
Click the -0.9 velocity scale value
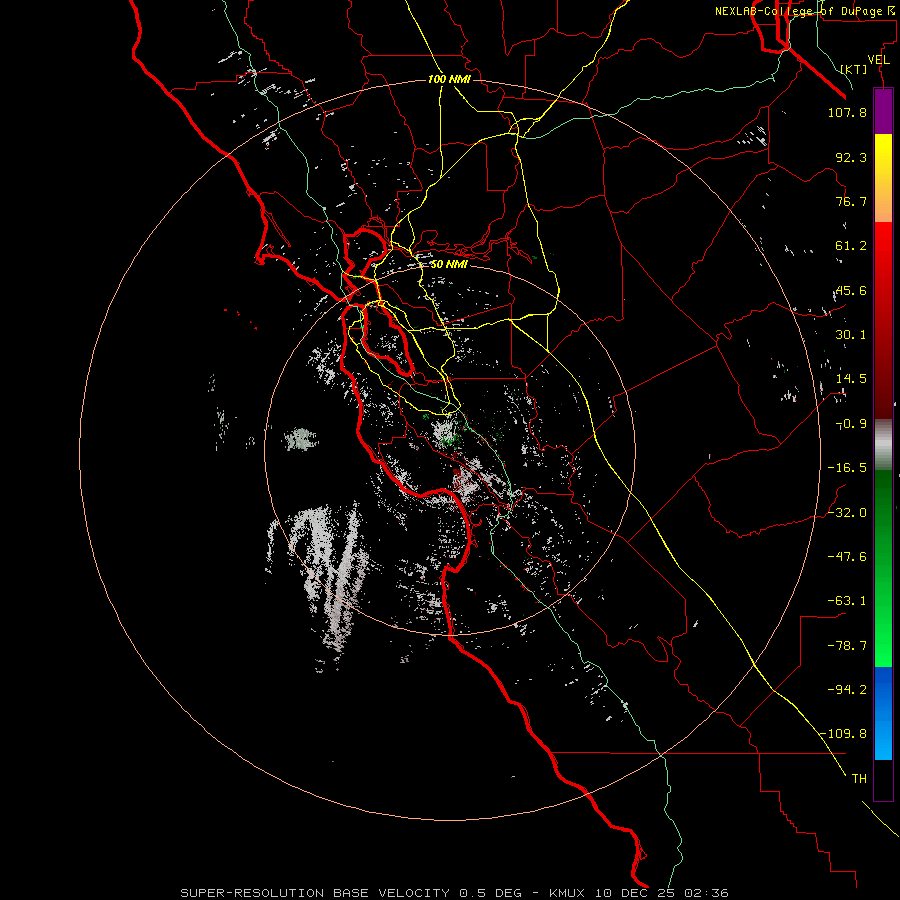pos(851,424)
